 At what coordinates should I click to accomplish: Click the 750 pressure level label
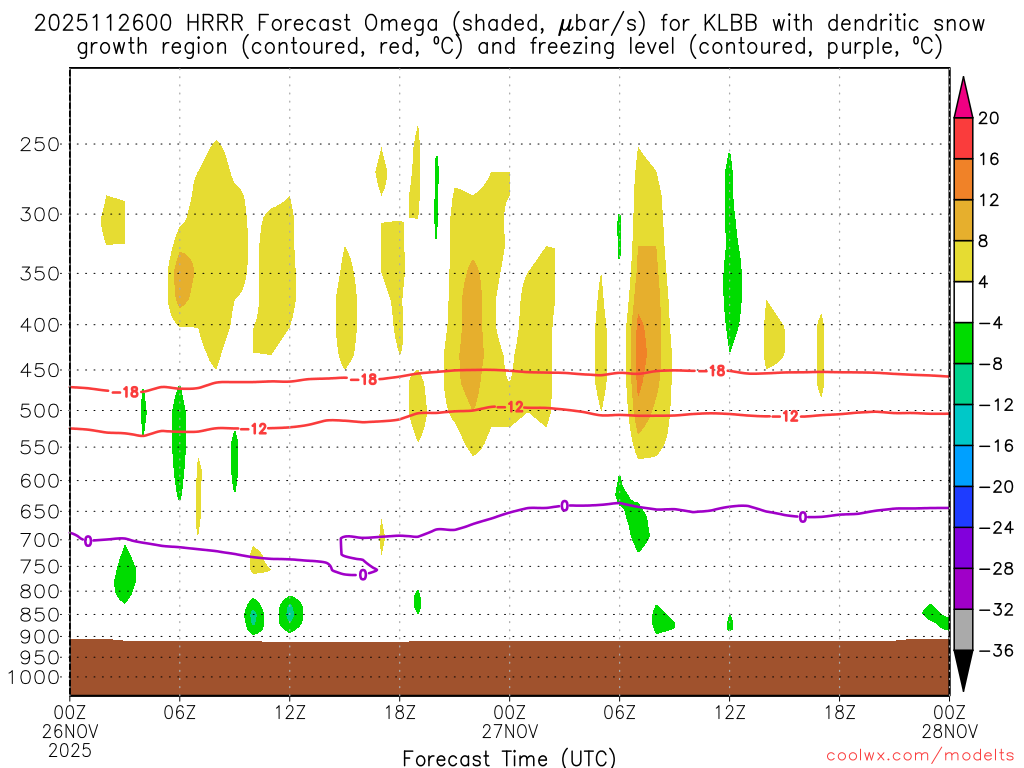coord(40,567)
